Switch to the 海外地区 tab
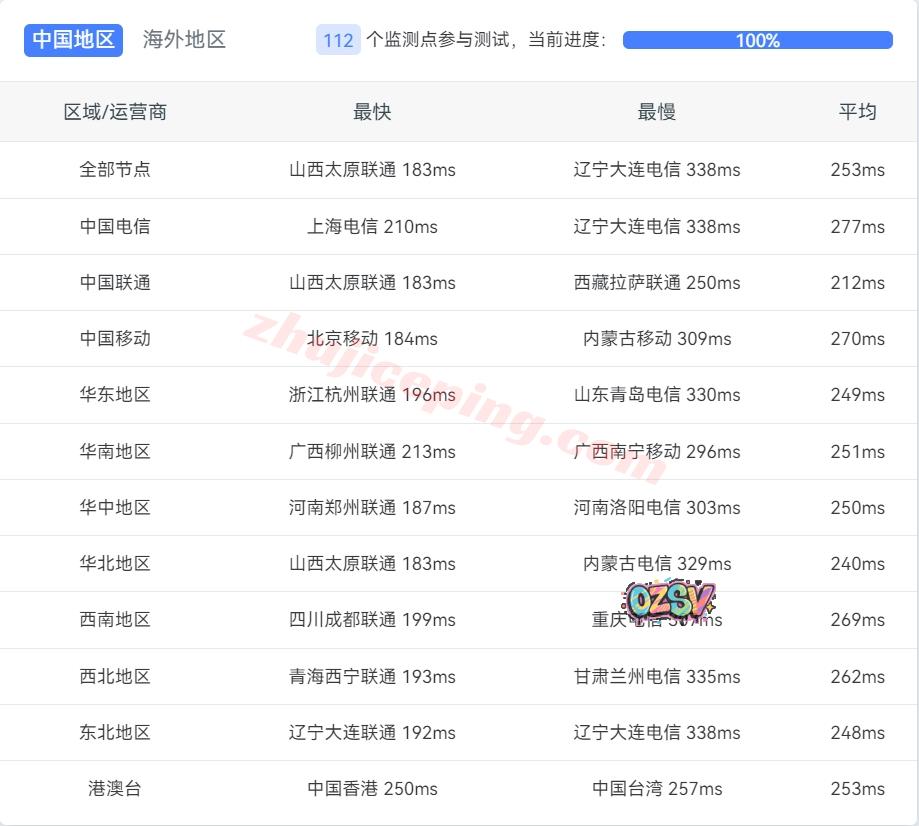Image resolution: width=919 pixels, height=826 pixels. point(184,40)
